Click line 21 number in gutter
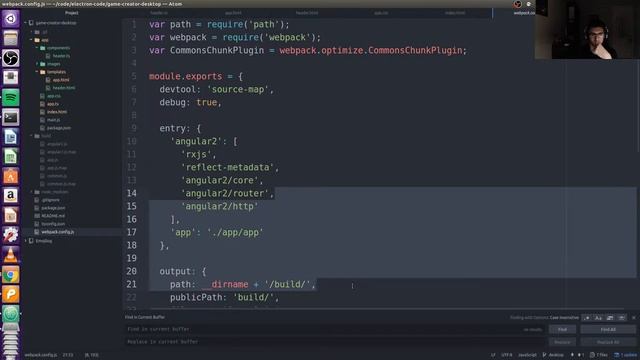The image size is (640, 360). click(x=131, y=284)
